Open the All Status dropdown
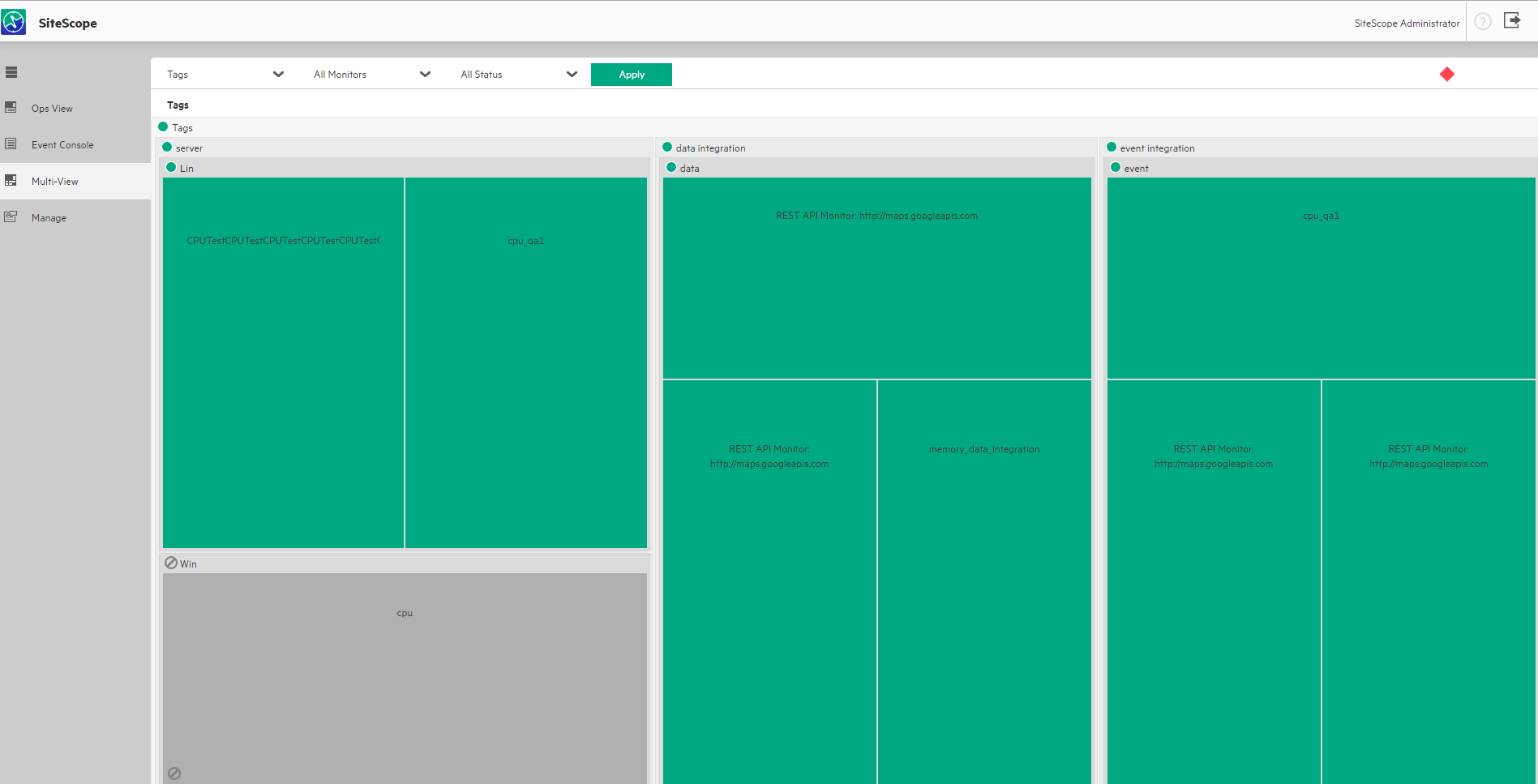Screen dimensions: 1538x784 (x=518, y=74)
